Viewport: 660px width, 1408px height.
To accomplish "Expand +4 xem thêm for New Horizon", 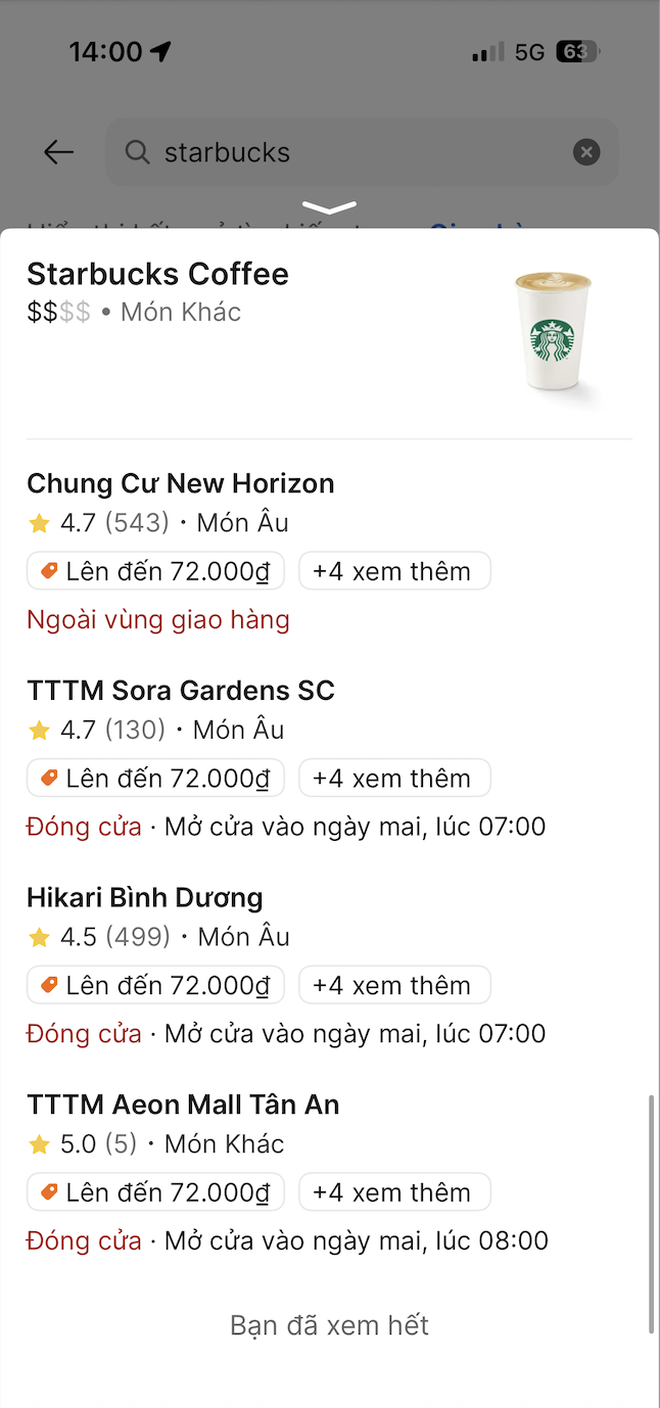I will (x=394, y=572).
